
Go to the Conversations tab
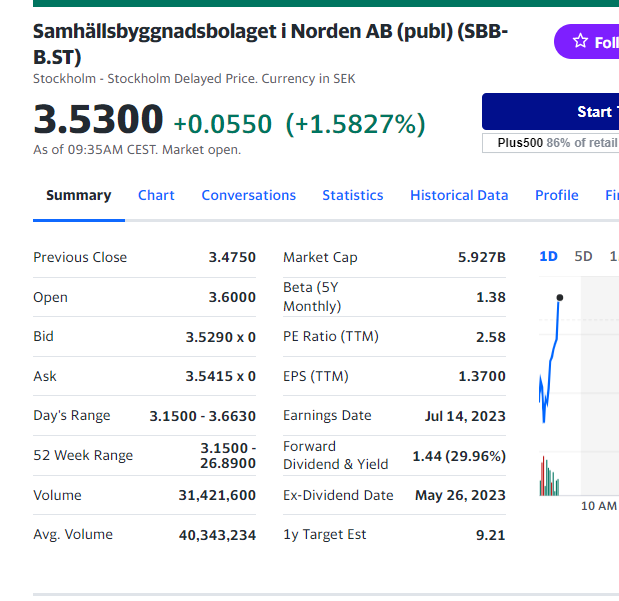pyautogui.click(x=248, y=195)
